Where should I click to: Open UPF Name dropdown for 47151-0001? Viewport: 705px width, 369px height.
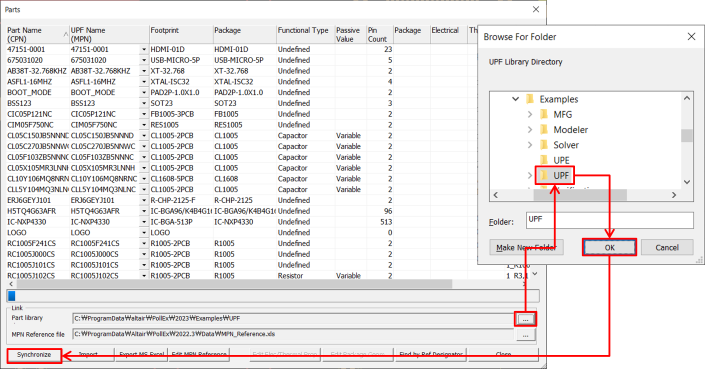click(x=144, y=49)
